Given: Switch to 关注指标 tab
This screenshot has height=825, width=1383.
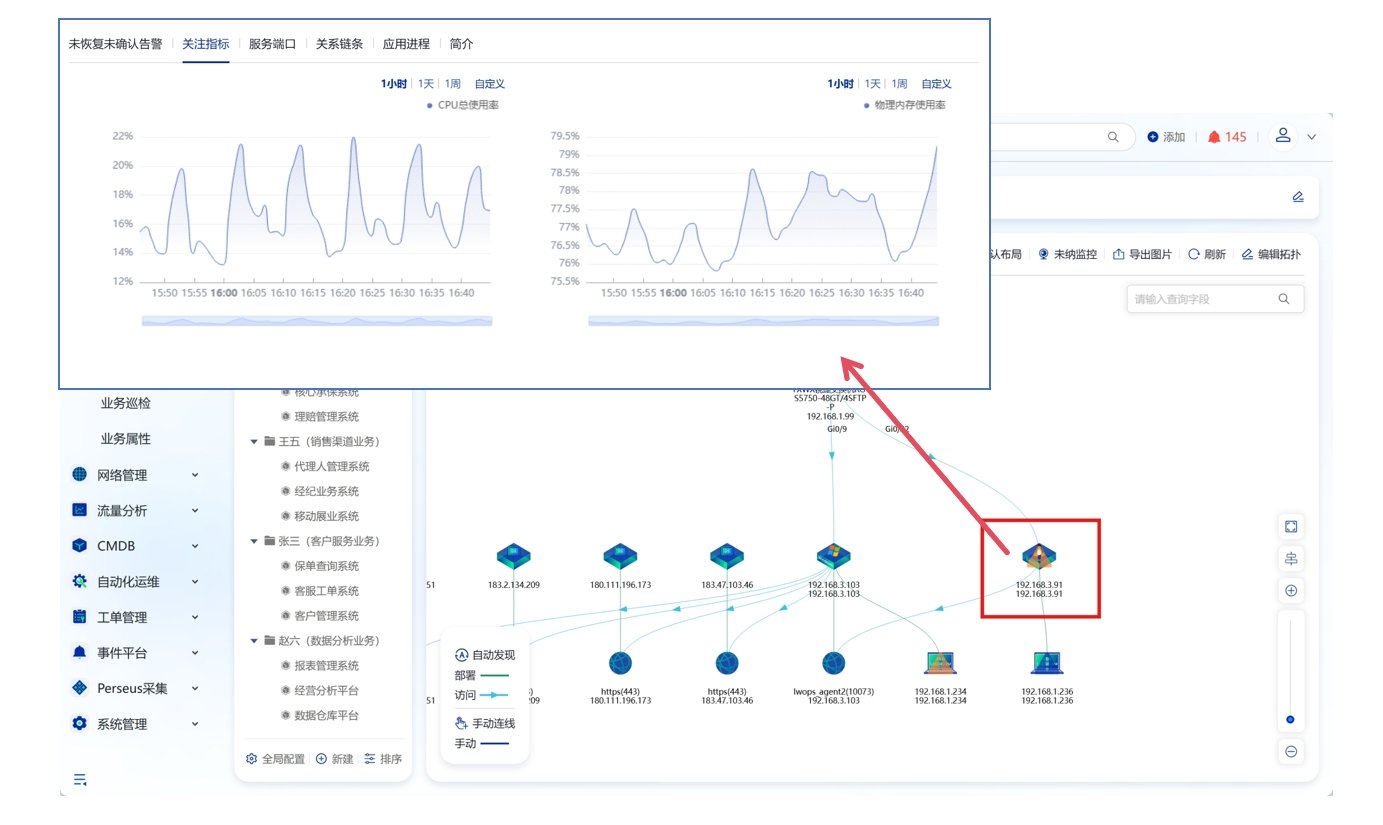Looking at the screenshot, I should (206, 44).
